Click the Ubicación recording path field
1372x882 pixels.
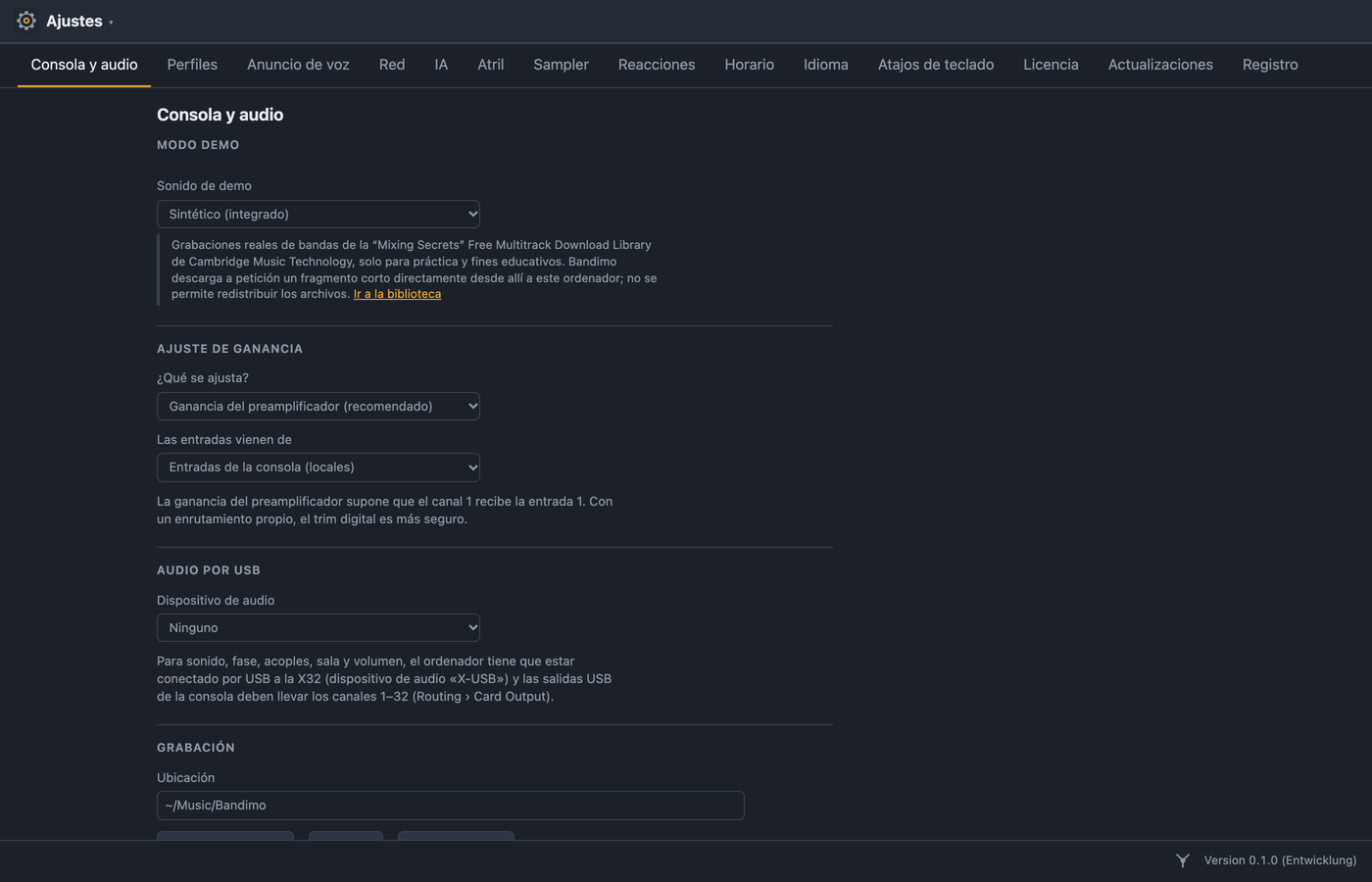[451, 806]
